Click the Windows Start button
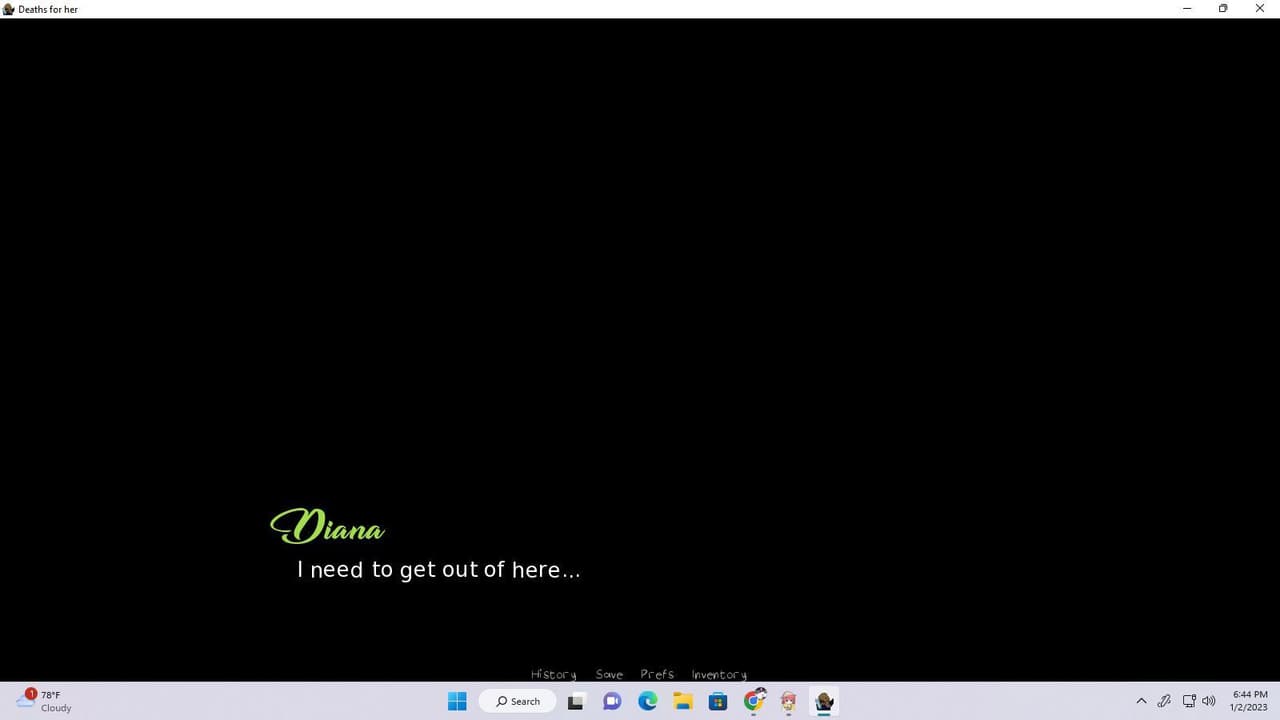The height and width of the screenshot is (720, 1280). point(457,701)
